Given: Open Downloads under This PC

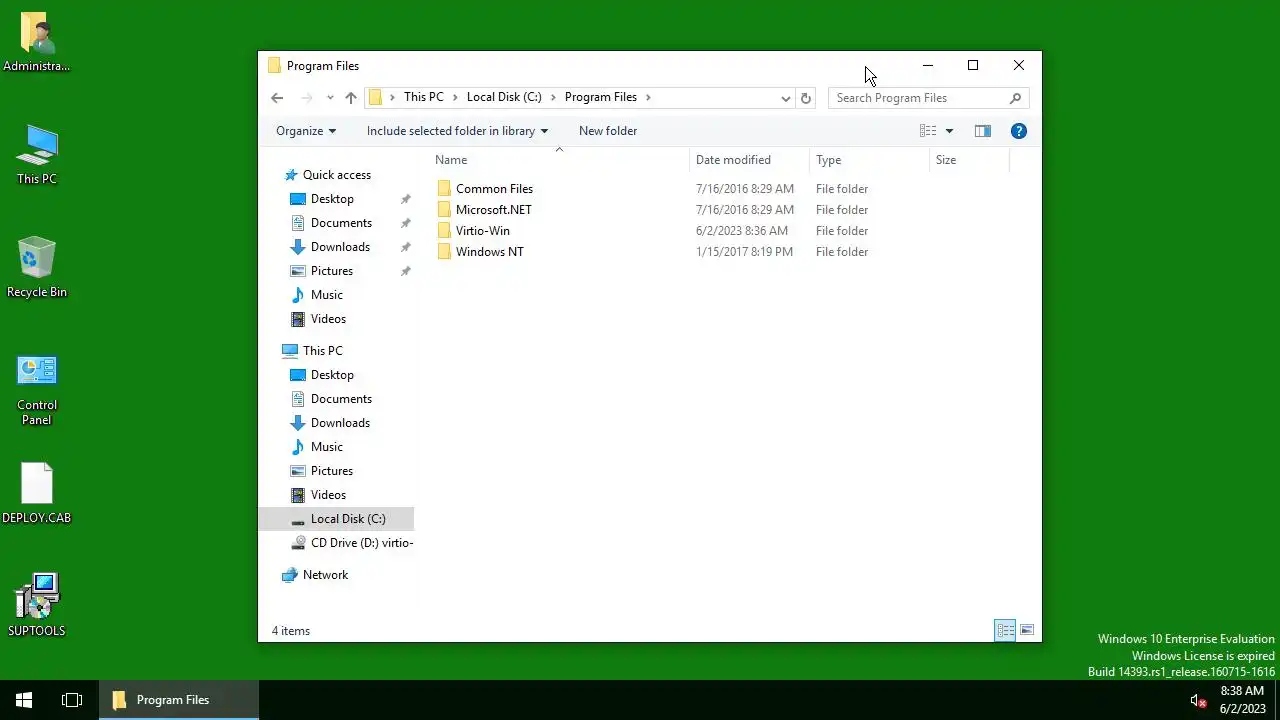Looking at the screenshot, I should point(340,423).
